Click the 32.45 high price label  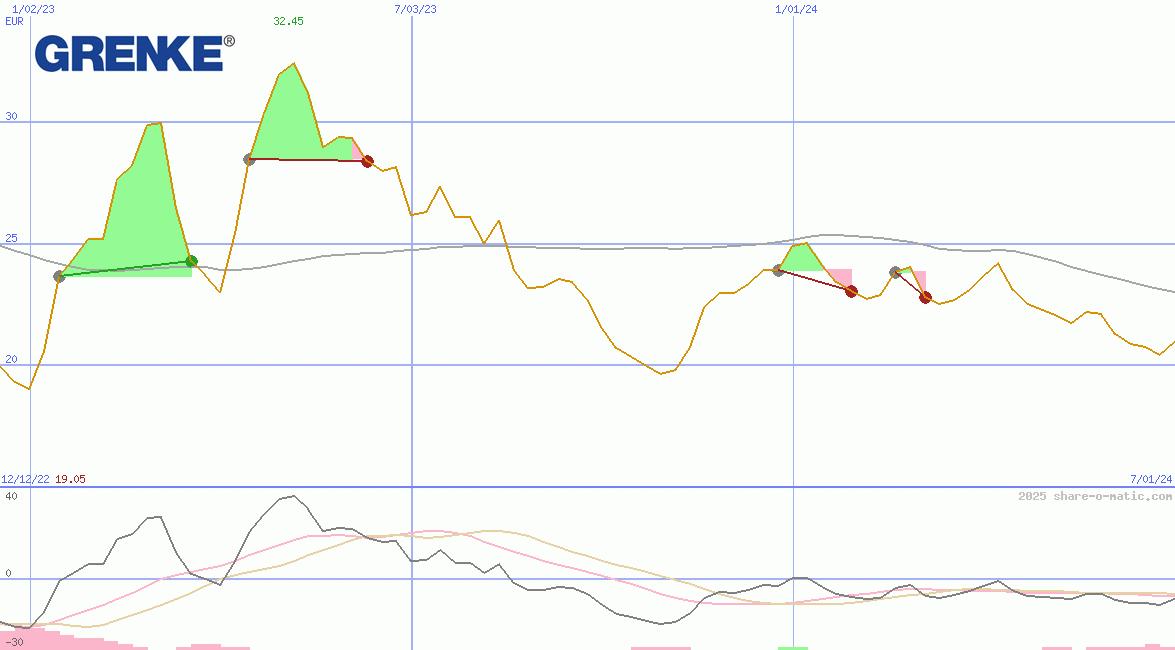click(288, 21)
